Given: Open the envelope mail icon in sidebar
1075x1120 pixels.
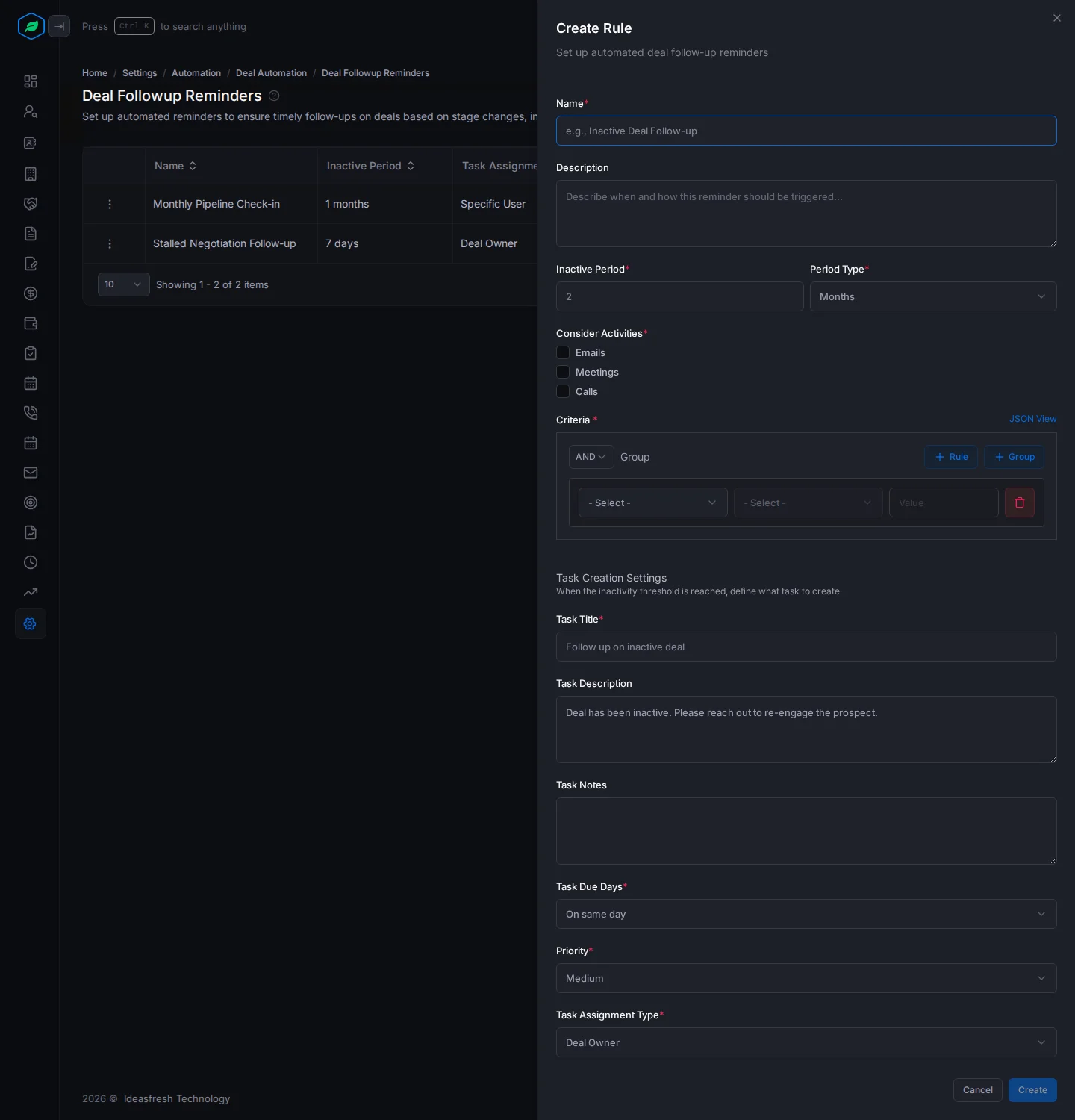Looking at the screenshot, I should (31, 473).
